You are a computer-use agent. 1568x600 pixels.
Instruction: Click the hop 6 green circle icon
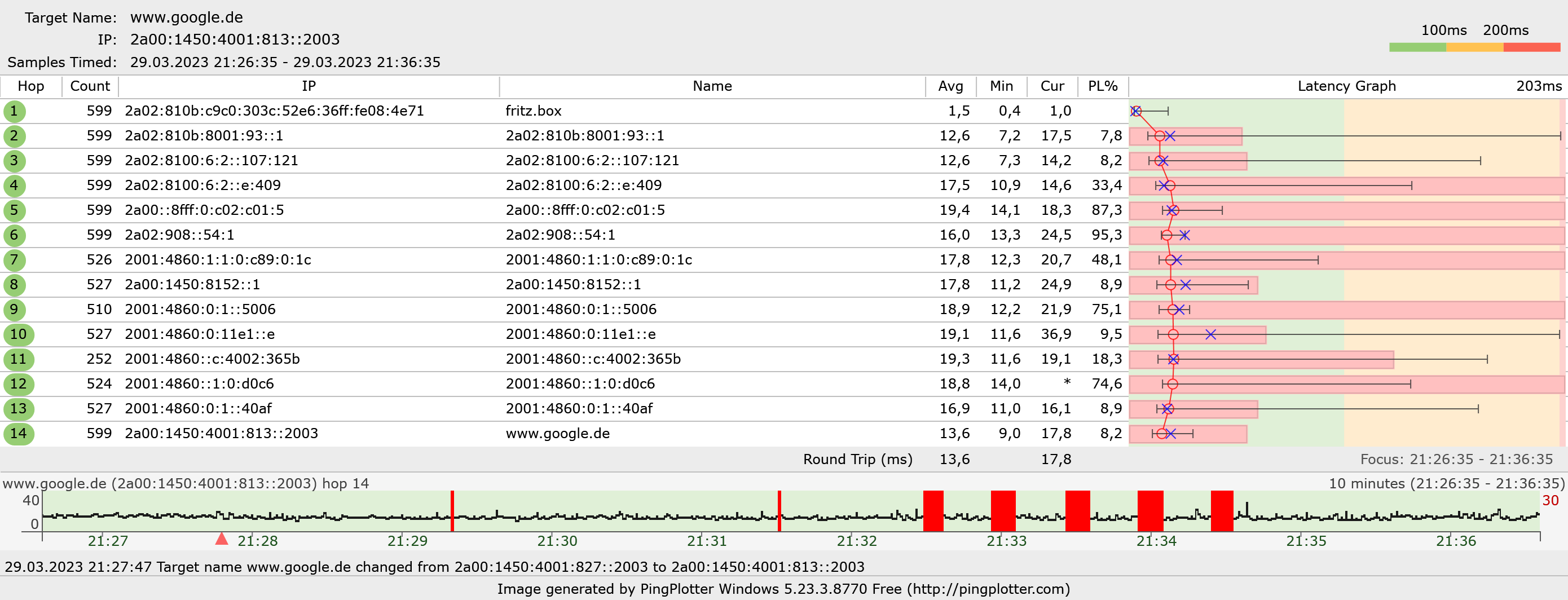14,236
